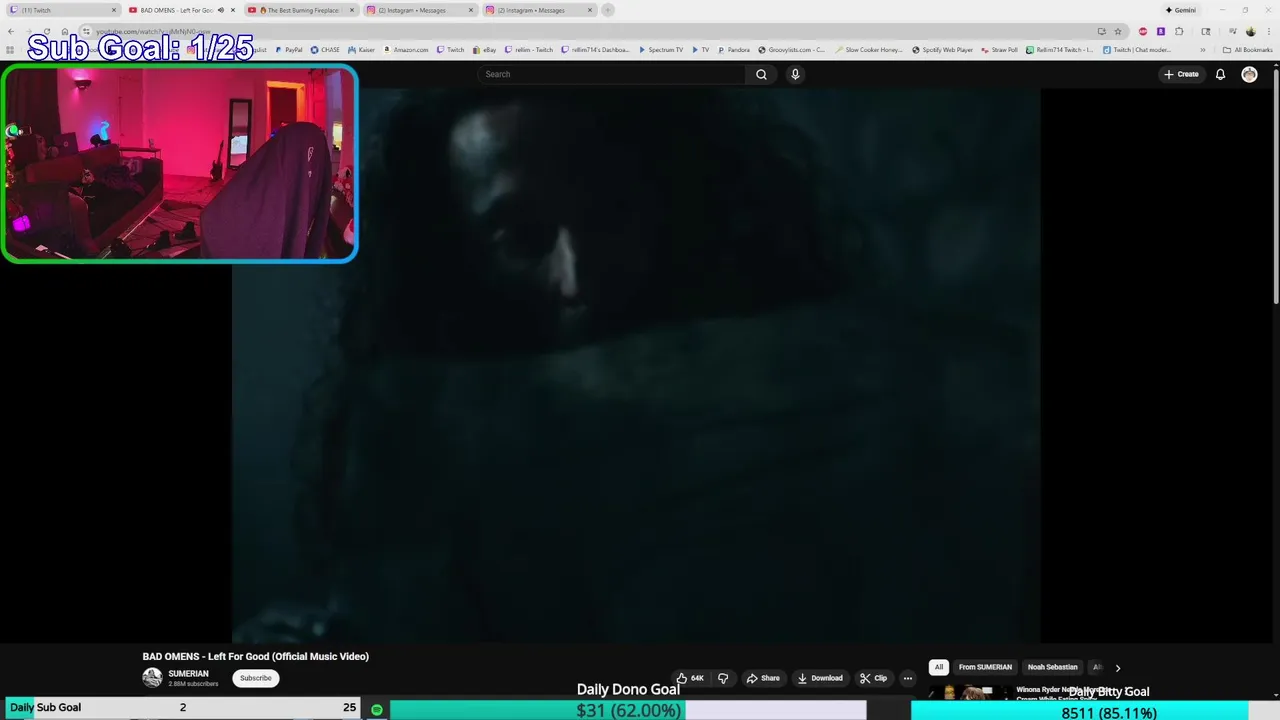Open the Apps grid in bookmarks bar

pos(10,50)
